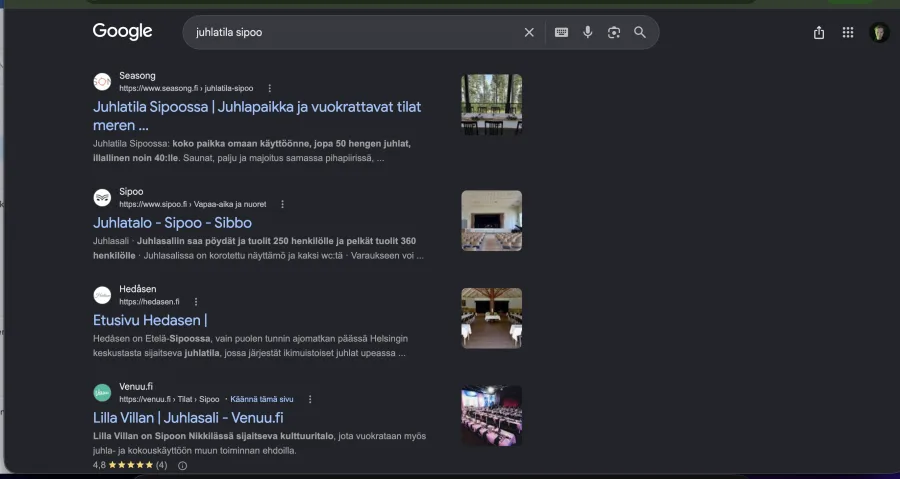
Task: Click the seasong.fi › juhlatila-sipoo URL
Action: [x=186, y=88]
